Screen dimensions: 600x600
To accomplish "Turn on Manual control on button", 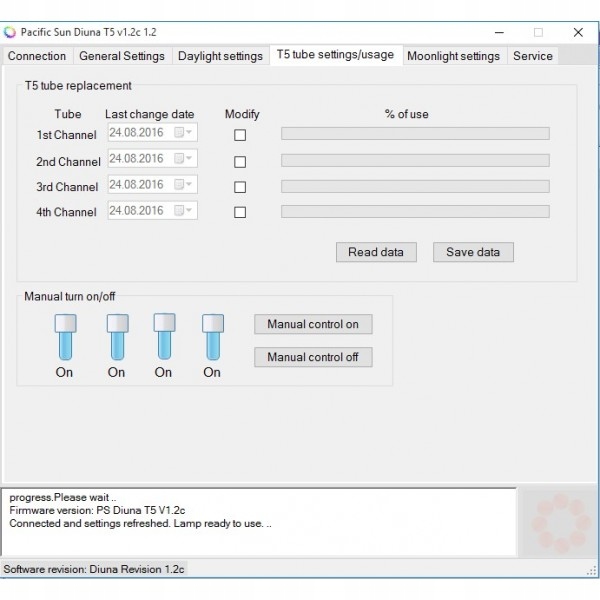I will tap(313, 324).
